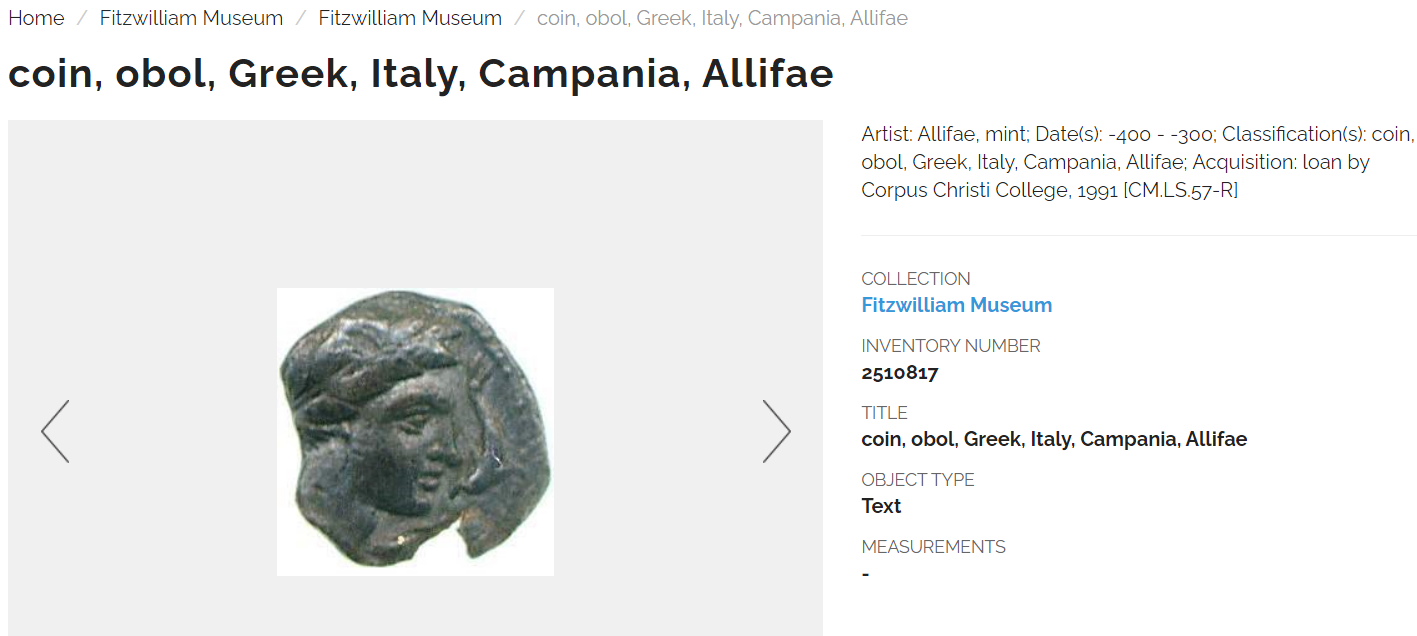
Task: Click the INVENTORY NUMBER field label
Action: (x=950, y=346)
